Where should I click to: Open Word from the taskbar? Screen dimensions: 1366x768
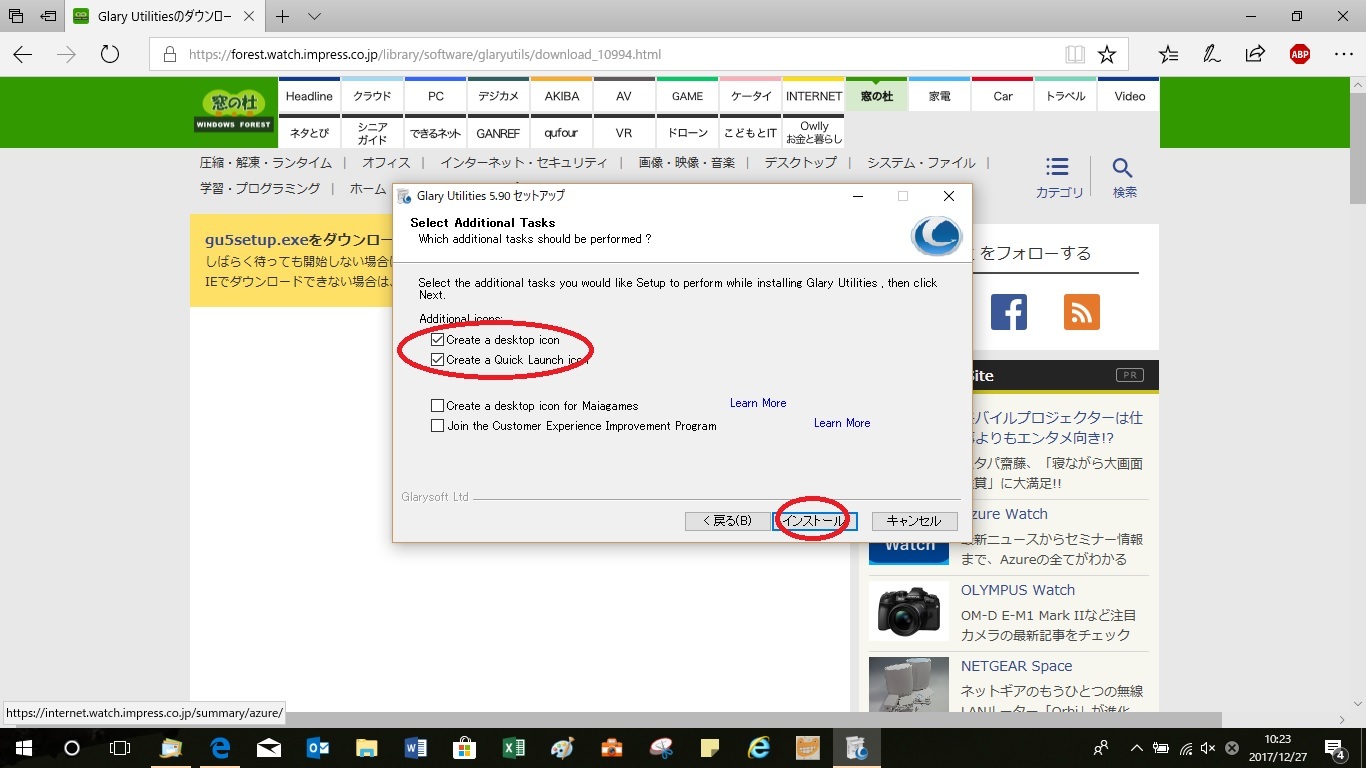(416, 747)
